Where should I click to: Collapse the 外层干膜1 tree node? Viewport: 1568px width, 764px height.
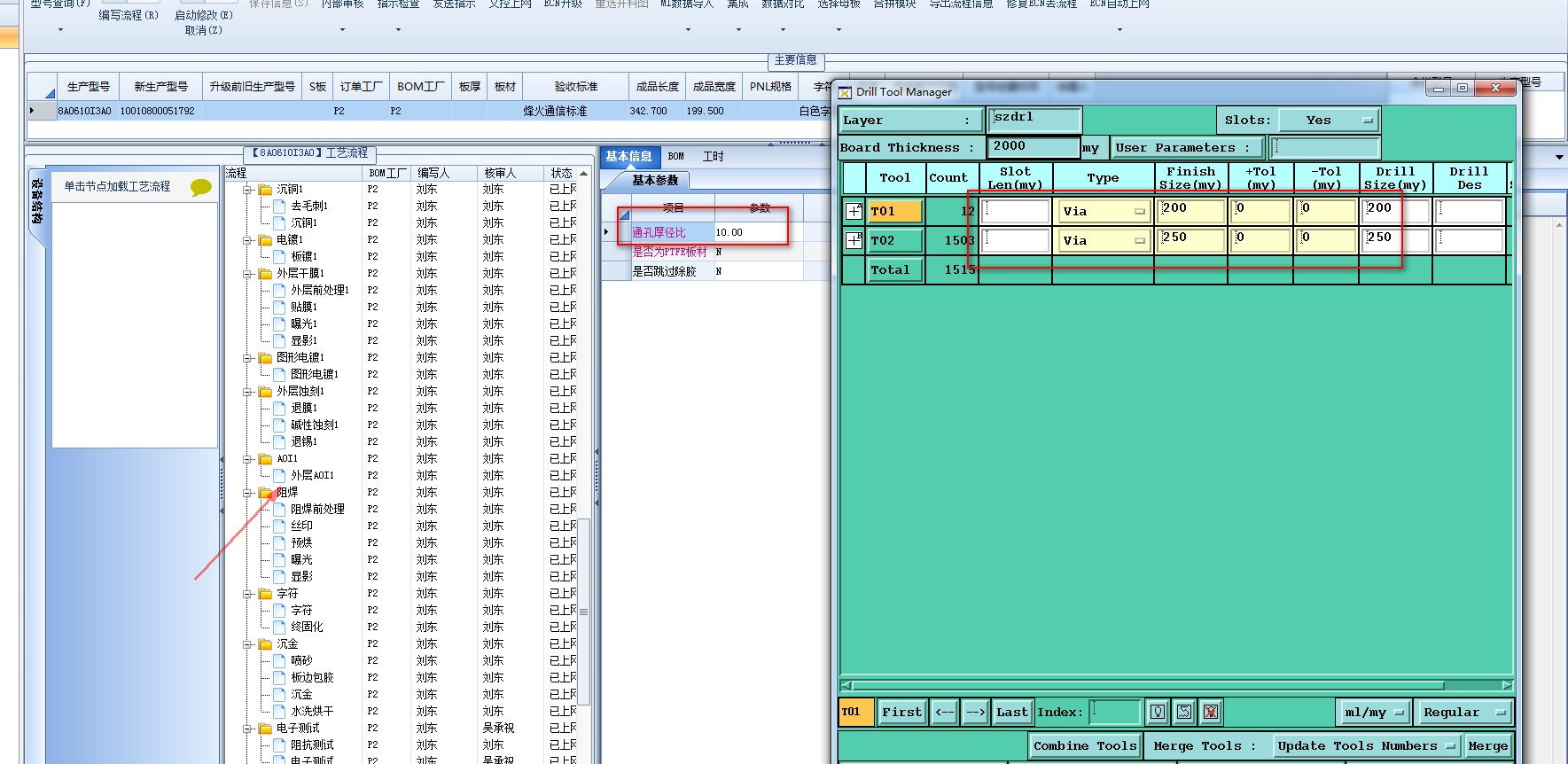tap(248, 274)
